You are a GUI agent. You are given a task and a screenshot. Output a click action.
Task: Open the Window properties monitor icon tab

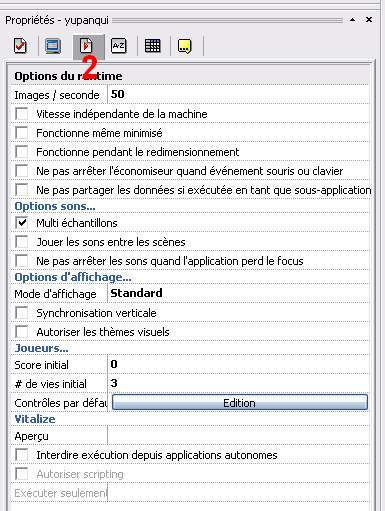coord(53,46)
